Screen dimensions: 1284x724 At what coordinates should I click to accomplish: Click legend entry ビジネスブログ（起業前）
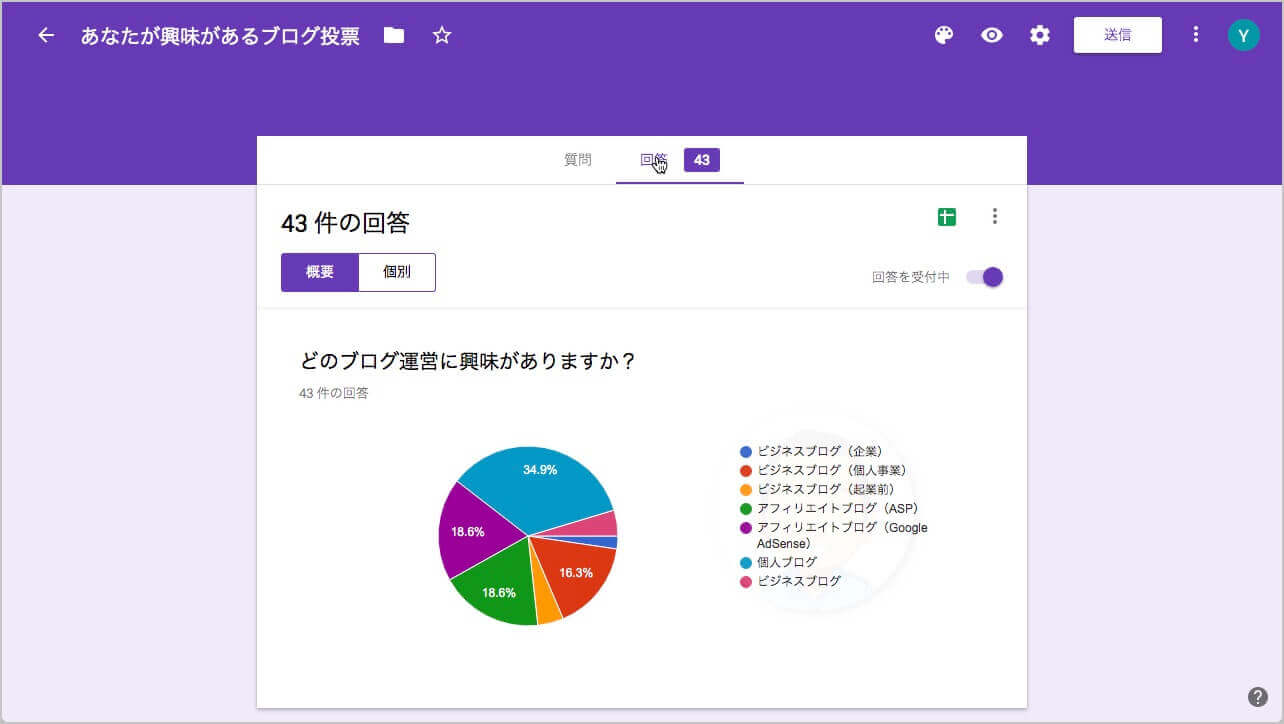[x=825, y=490]
